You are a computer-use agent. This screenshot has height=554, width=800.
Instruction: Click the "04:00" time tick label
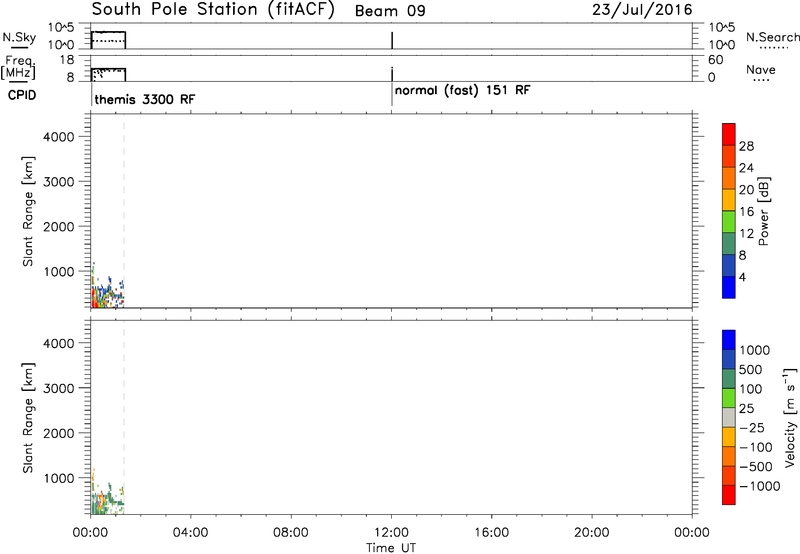(190, 533)
